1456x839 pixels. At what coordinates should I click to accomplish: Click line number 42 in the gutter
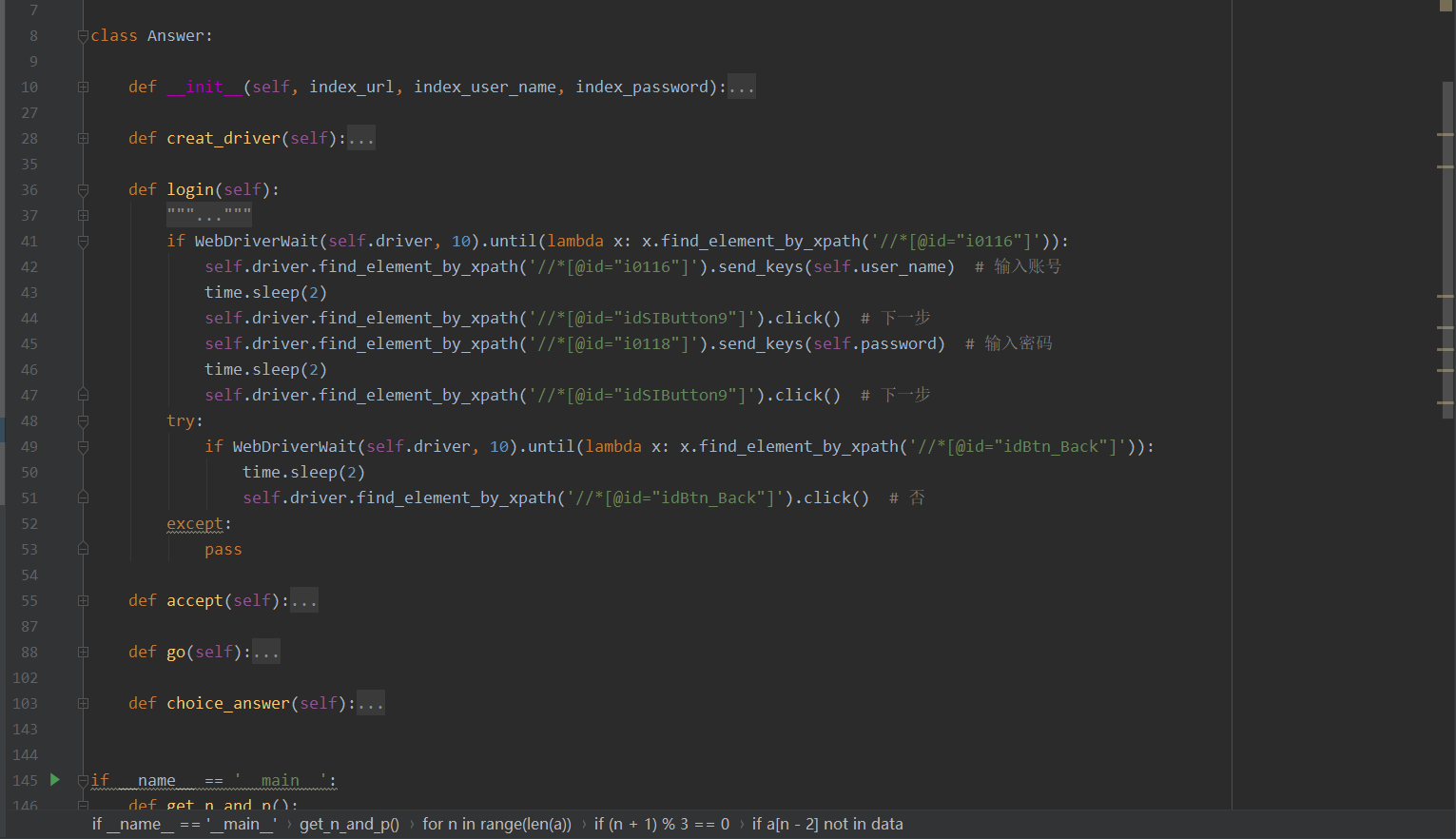[29, 267]
